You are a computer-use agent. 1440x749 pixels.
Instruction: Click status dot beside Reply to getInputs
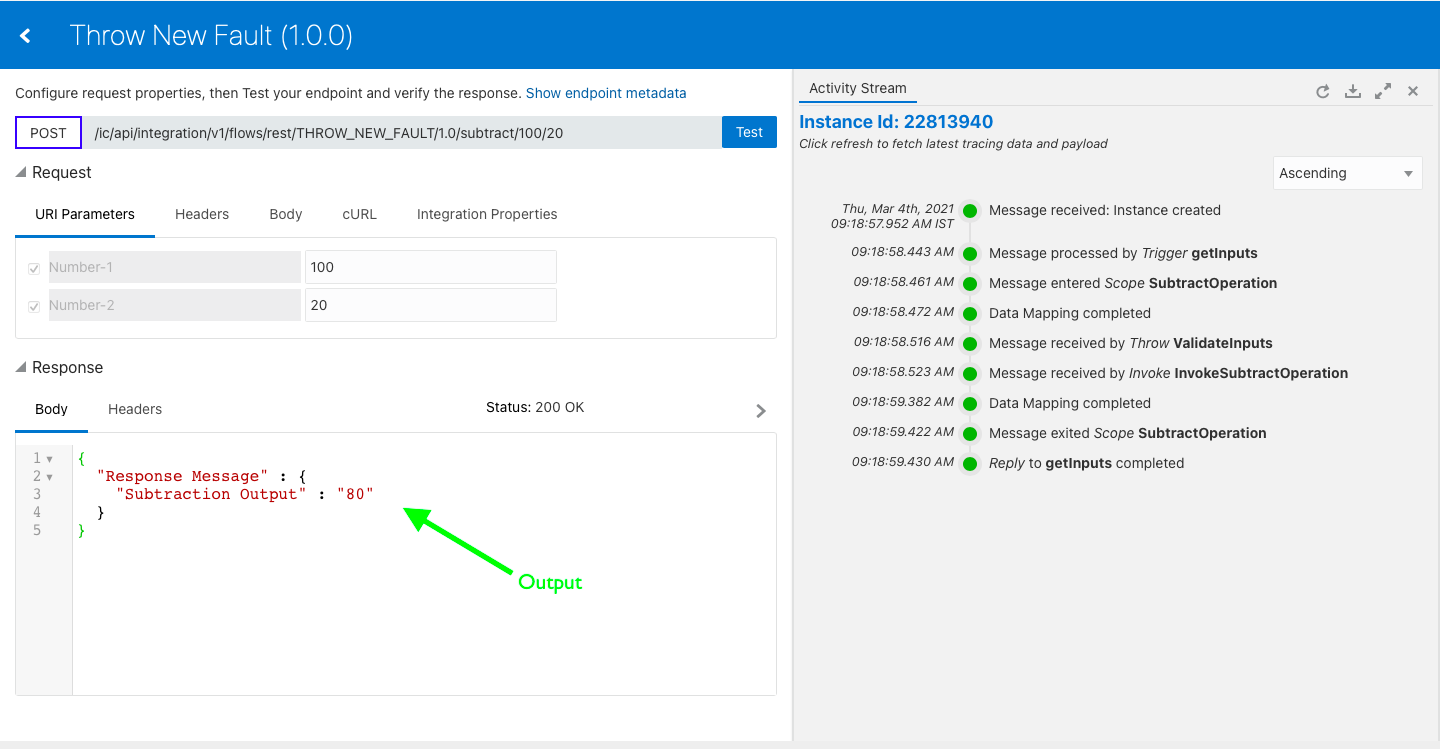[x=970, y=463]
